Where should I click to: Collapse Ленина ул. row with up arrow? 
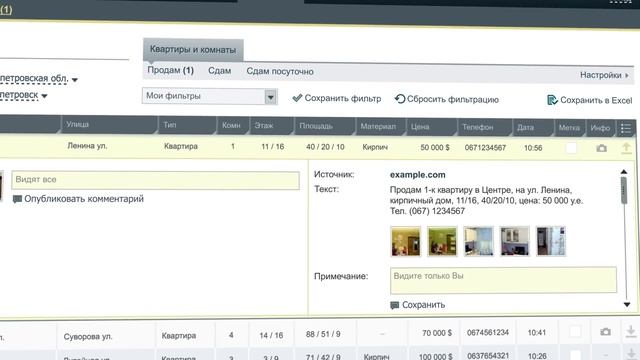pyautogui.click(x=626, y=148)
